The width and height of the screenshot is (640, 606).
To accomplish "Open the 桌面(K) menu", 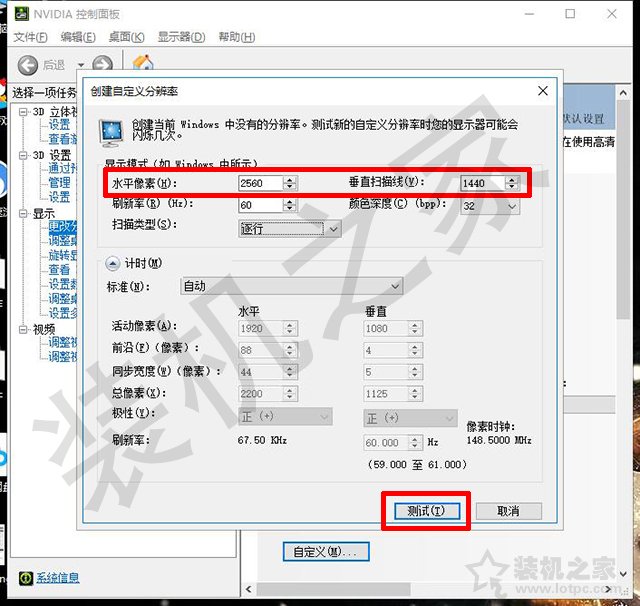I will pos(127,37).
